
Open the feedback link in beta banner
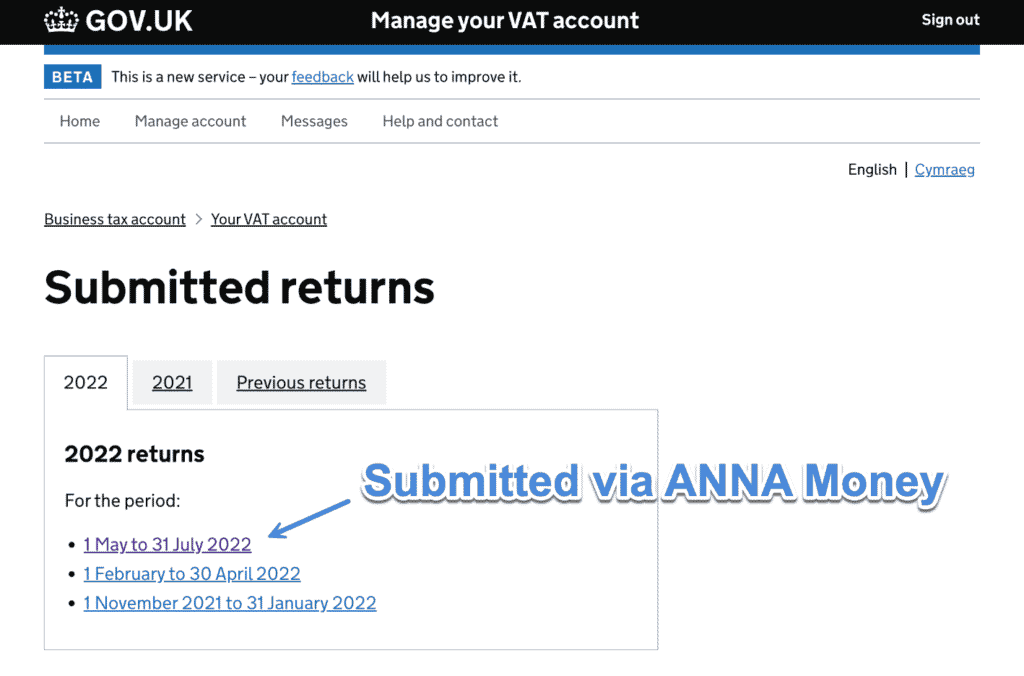[323, 77]
